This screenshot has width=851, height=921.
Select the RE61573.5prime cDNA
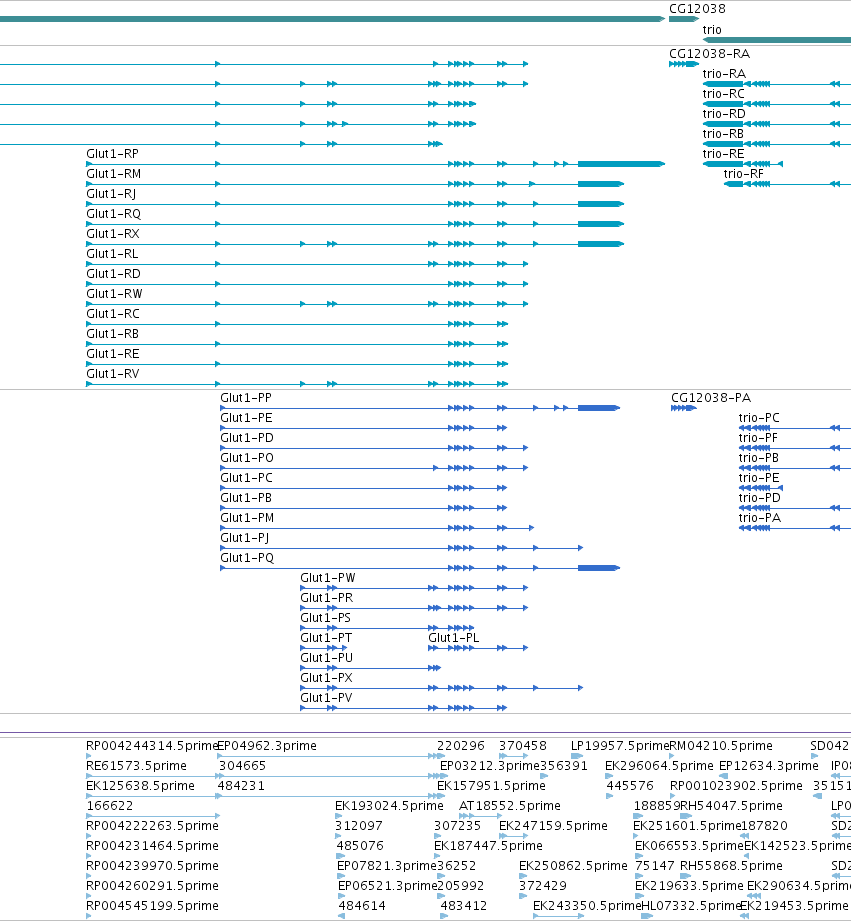(136, 765)
